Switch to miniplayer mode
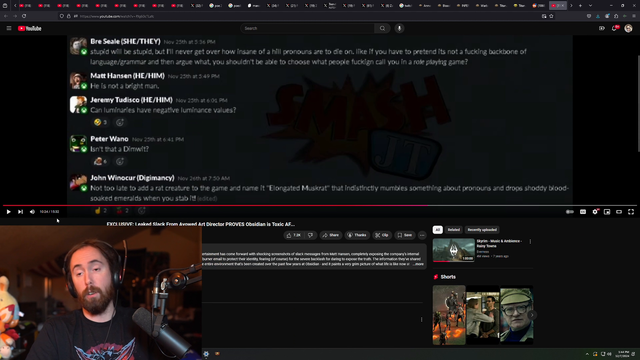This screenshot has height=360, width=640. 607,211
